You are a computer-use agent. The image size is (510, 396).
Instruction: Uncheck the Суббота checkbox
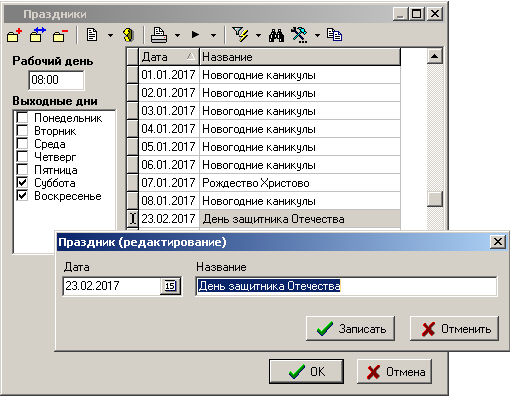[22, 182]
